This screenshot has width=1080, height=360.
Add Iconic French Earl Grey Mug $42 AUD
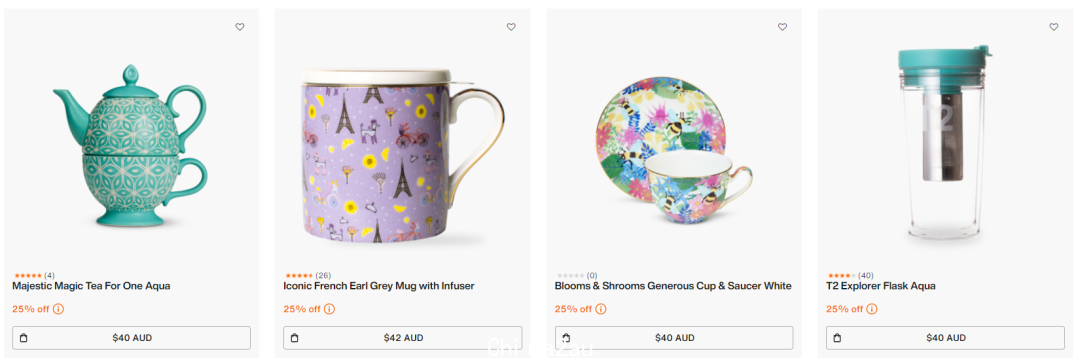click(x=402, y=338)
